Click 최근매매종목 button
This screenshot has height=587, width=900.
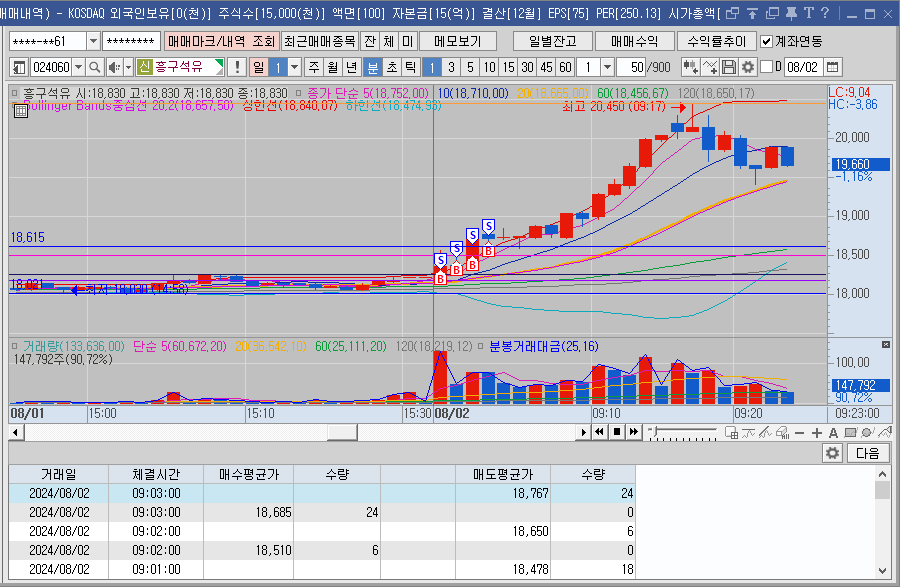(x=320, y=41)
